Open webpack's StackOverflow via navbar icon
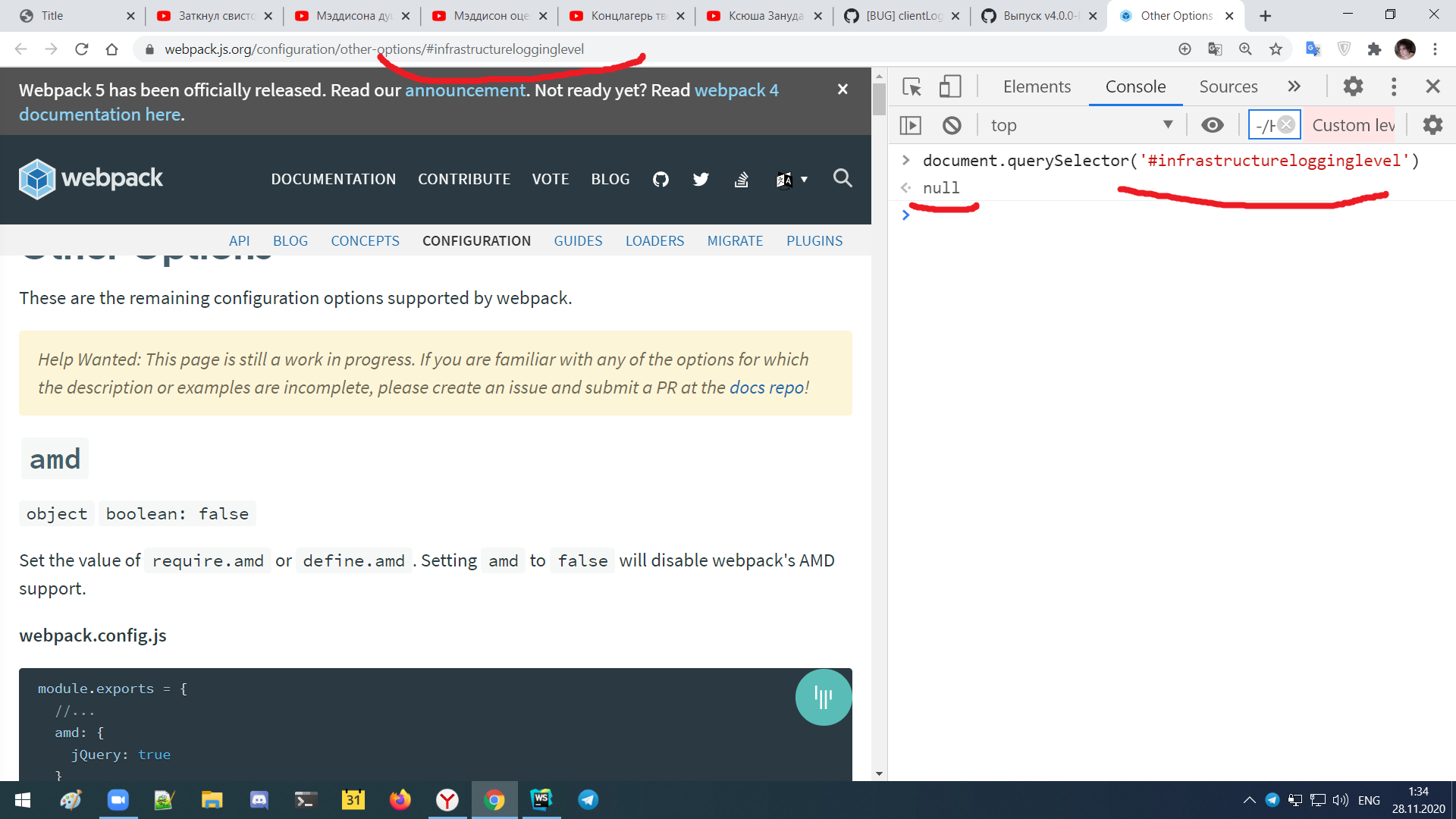This screenshot has height=819, width=1456. tap(742, 179)
